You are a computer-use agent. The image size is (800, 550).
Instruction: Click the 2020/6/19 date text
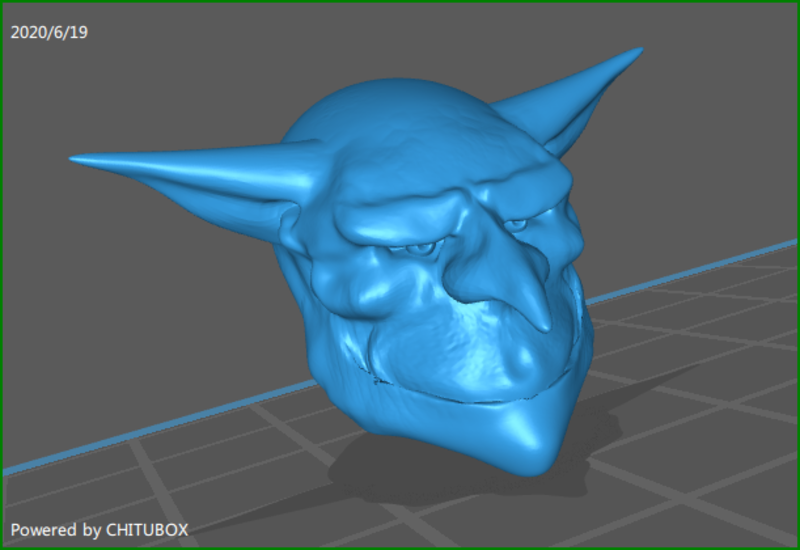[49, 33]
